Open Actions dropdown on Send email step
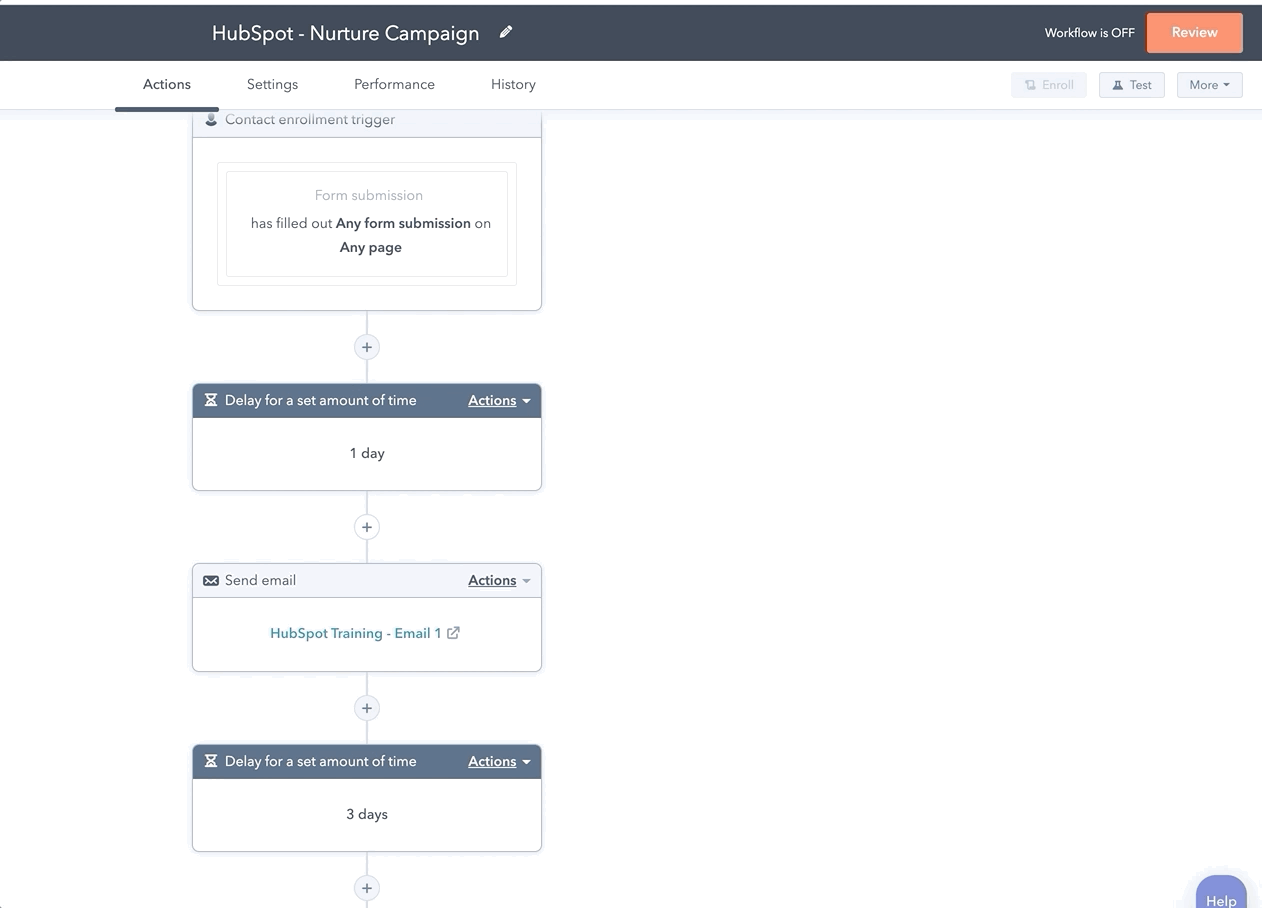1262x908 pixels. 499,580
